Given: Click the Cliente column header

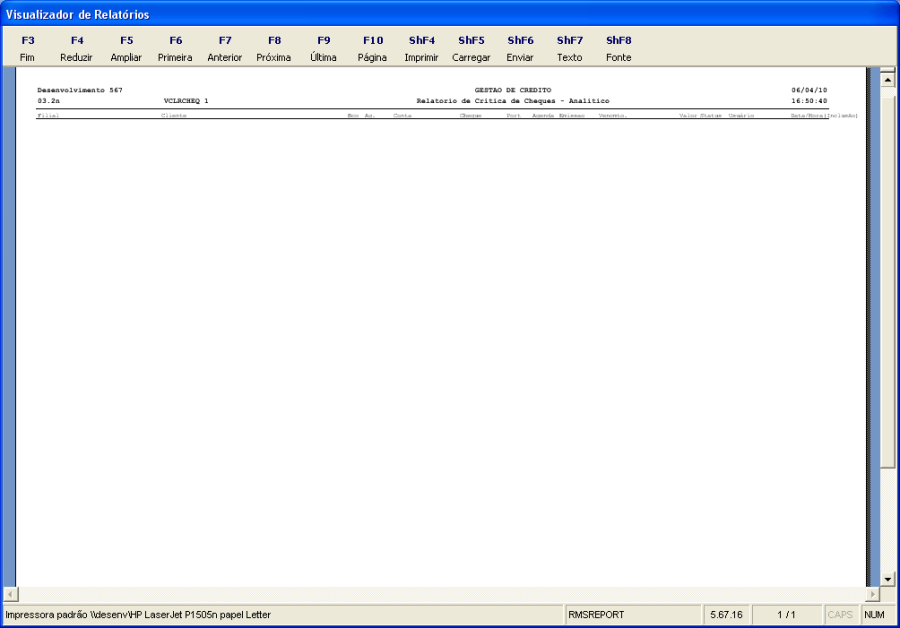Looking at the screenshot, I should (174, 115).
